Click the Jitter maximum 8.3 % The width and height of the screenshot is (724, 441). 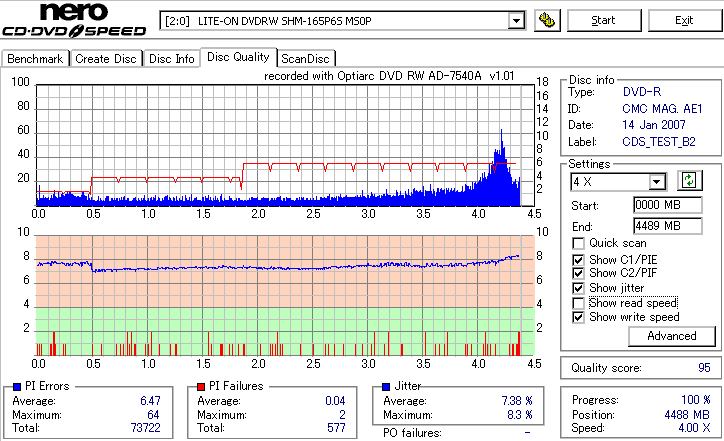(x=520, y=415)
